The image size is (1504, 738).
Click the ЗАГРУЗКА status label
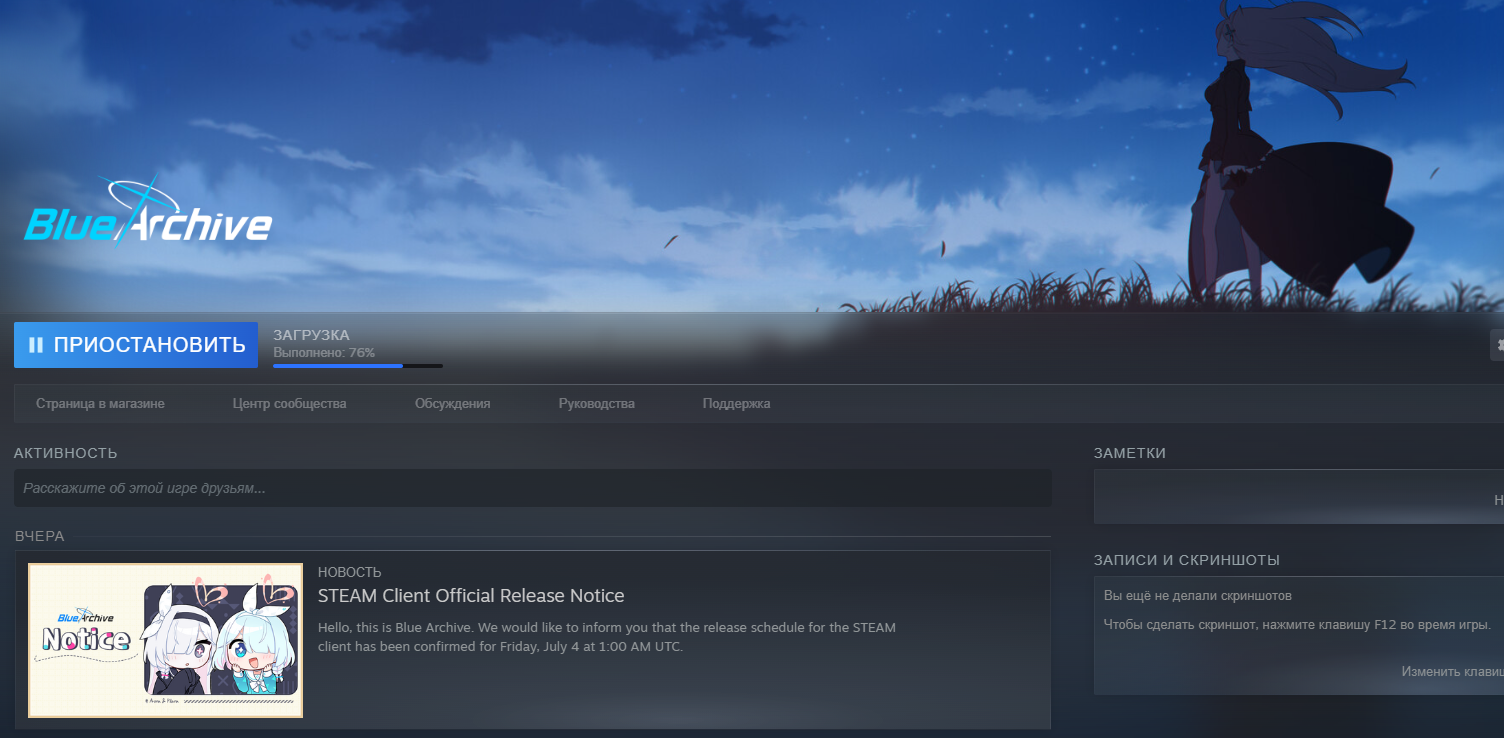click(x=311, y=335)
